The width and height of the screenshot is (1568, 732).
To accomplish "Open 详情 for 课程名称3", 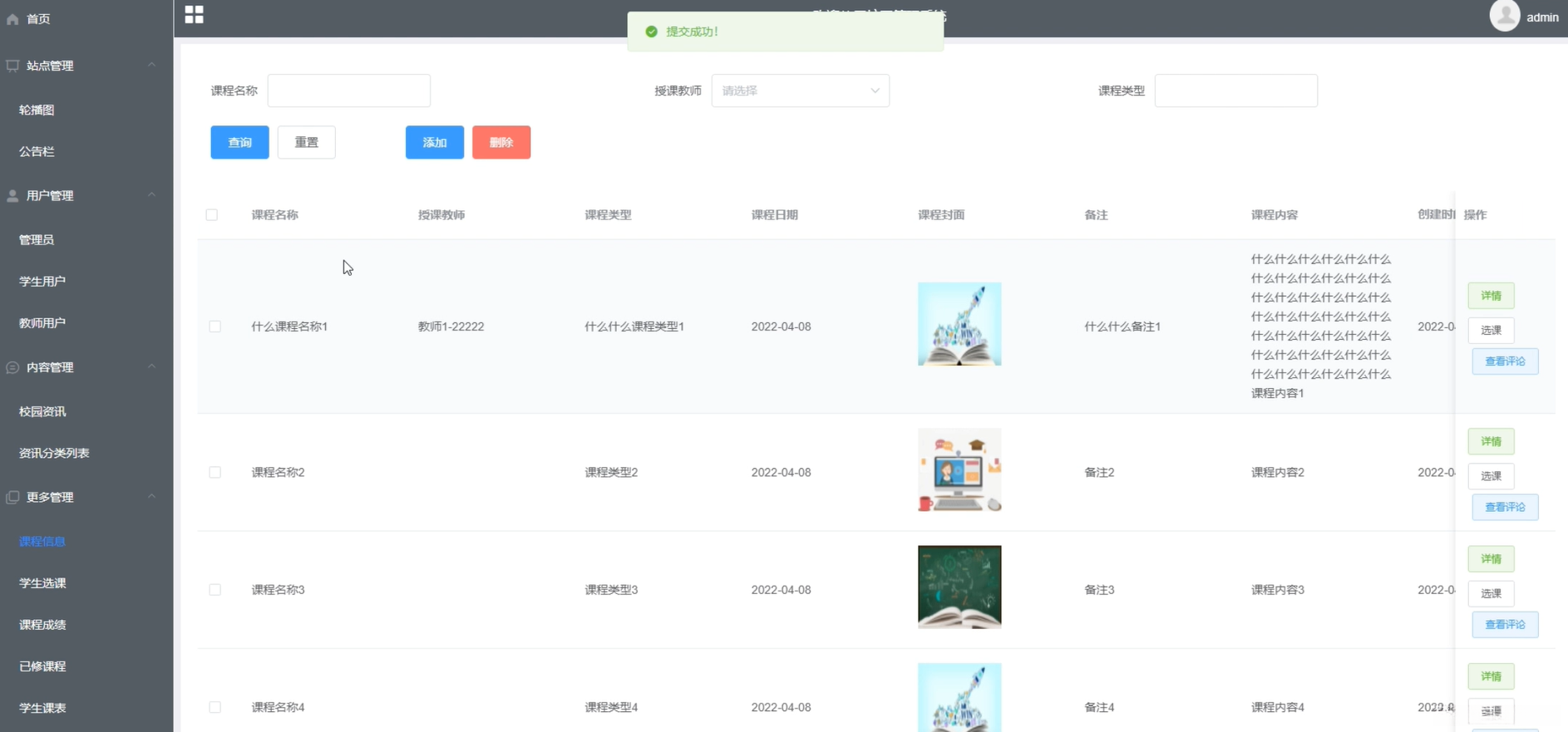I will pos(1491,559).
